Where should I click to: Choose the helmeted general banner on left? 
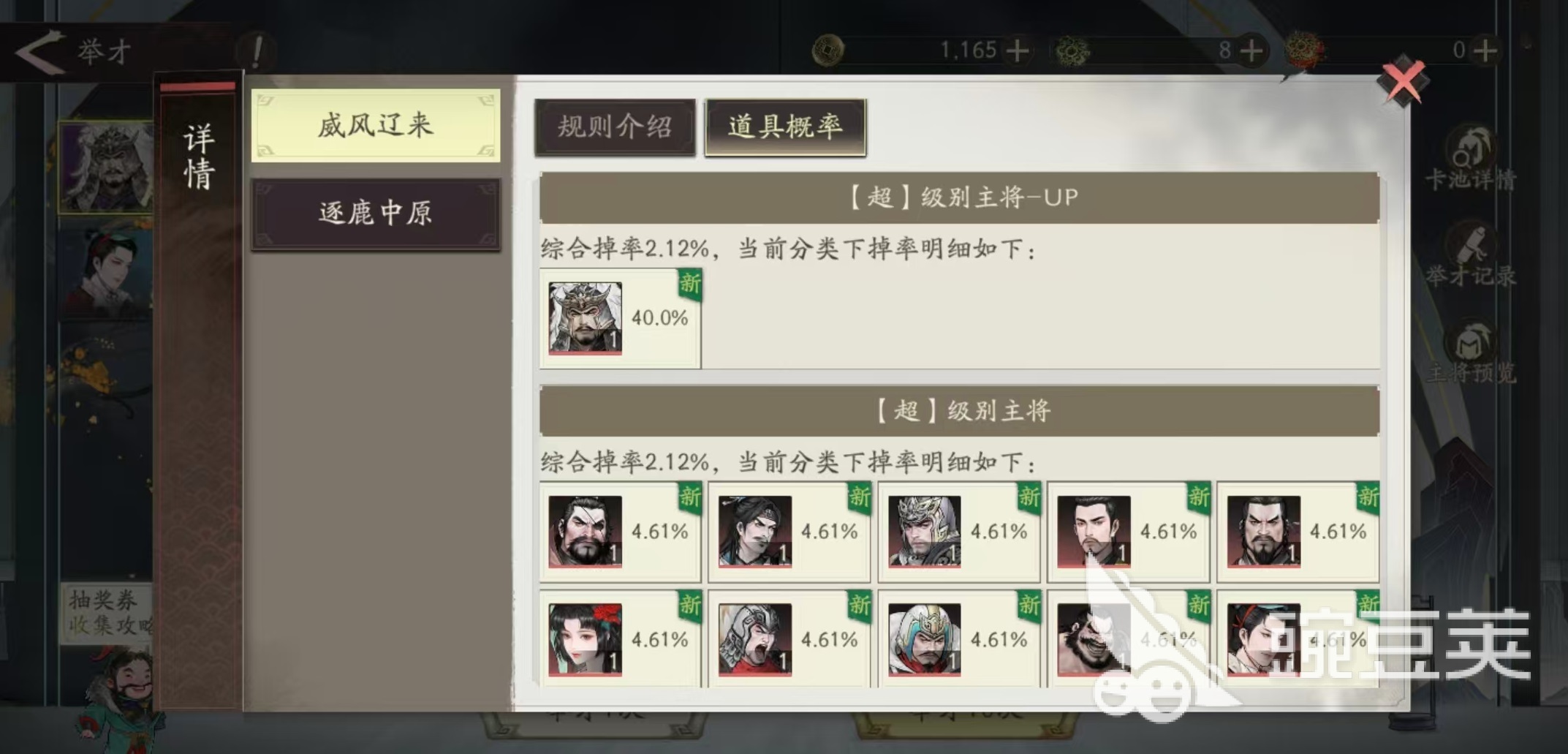pos(106,168)
